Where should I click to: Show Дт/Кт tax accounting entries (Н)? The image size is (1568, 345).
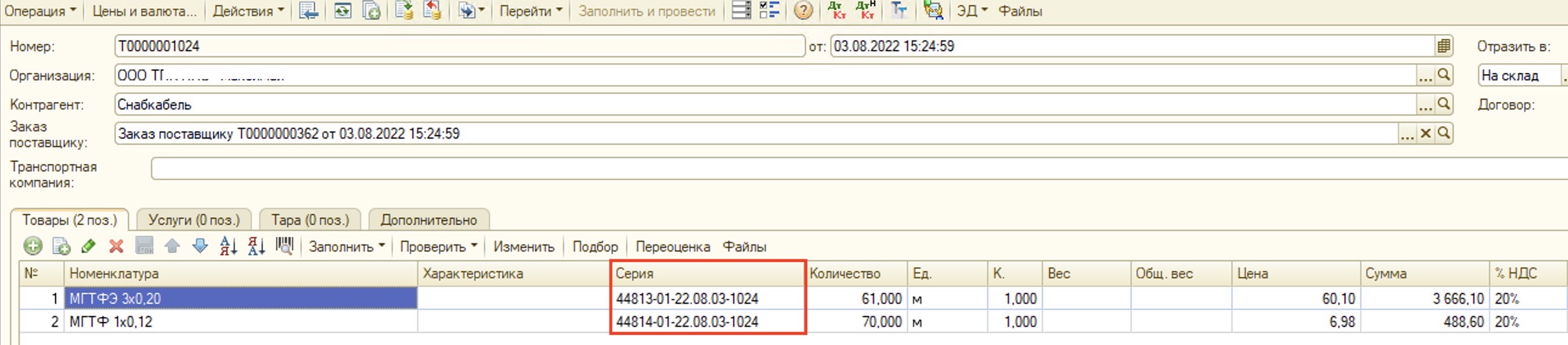(865, 11)
